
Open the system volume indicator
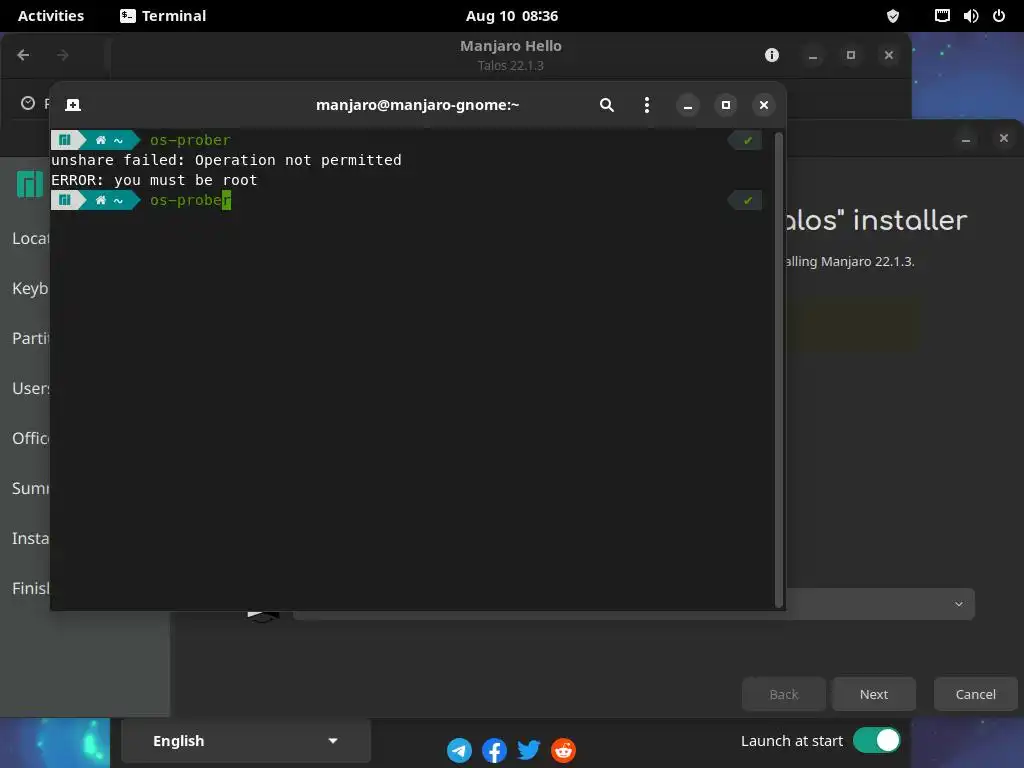(x=971, y=16)
